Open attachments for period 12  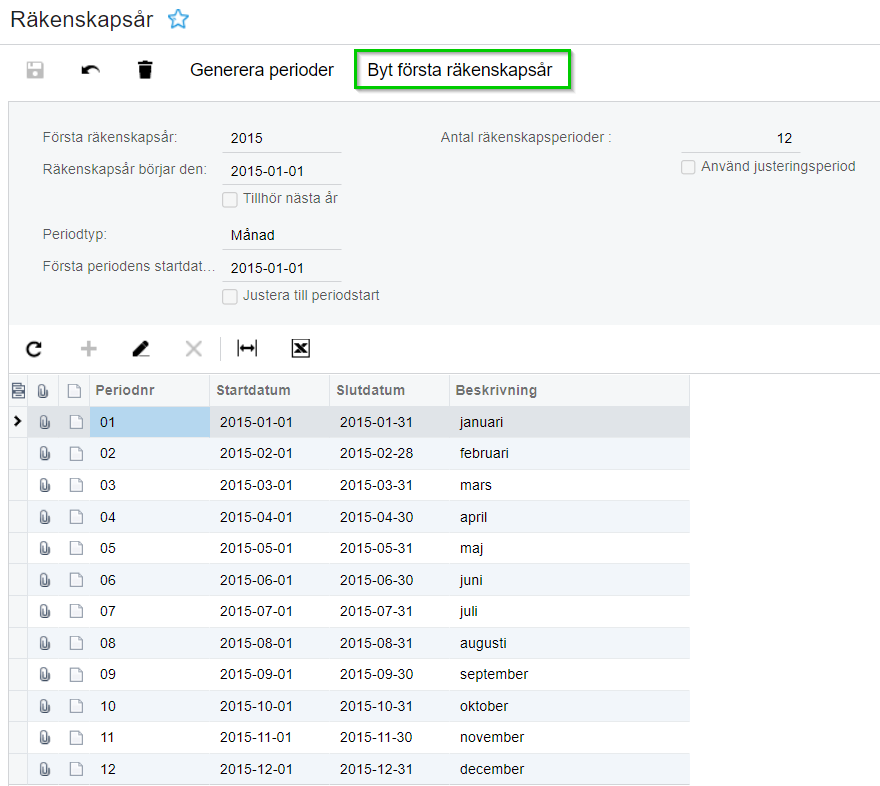pos(44,769)
